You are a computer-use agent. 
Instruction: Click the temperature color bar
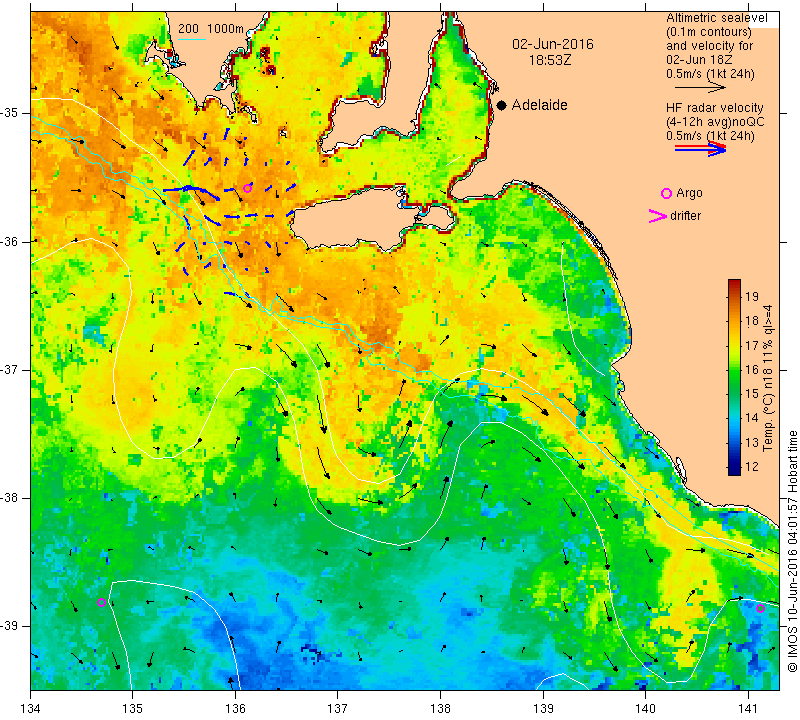pos(734,377)
